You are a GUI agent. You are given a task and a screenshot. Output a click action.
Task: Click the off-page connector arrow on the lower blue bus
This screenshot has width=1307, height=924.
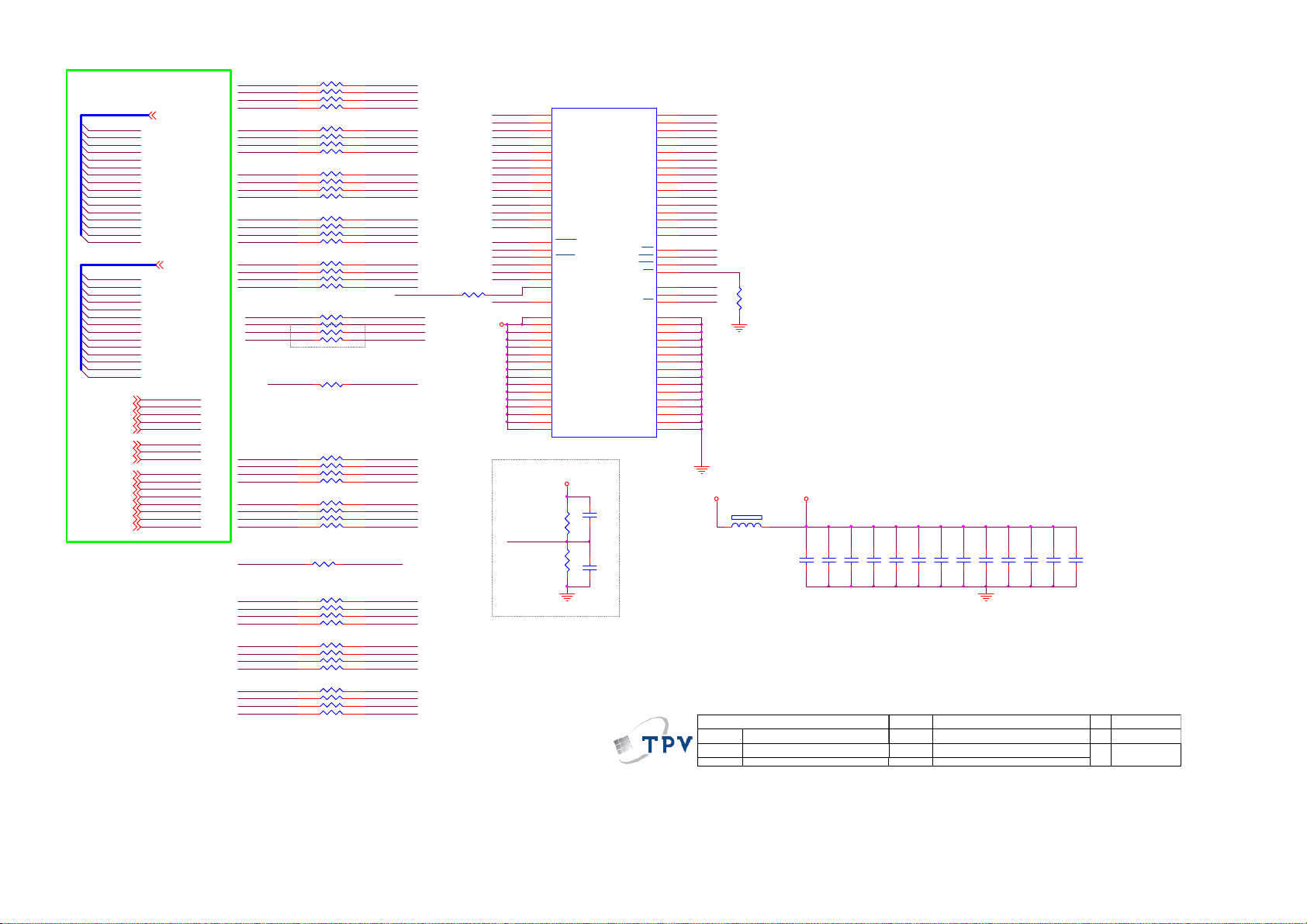[160, 265]
